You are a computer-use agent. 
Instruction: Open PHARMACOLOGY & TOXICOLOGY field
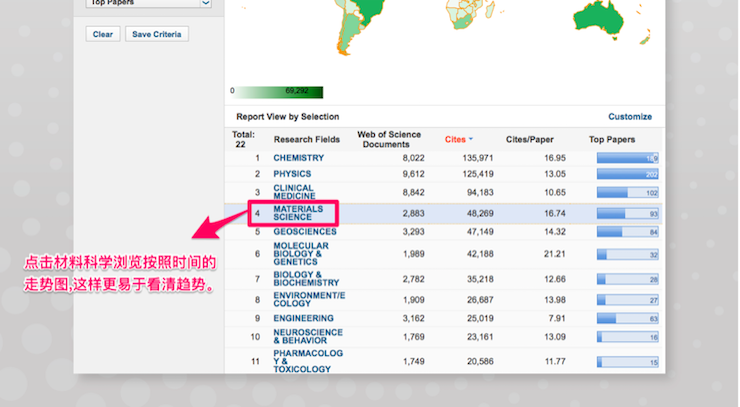308,361
